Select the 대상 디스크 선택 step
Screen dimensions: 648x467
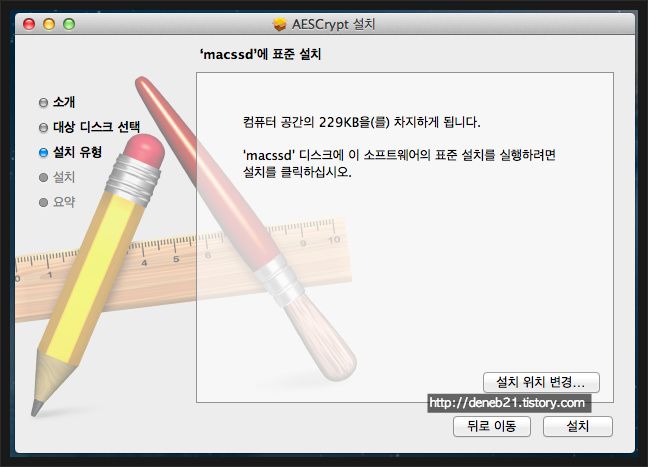(96, 127)
